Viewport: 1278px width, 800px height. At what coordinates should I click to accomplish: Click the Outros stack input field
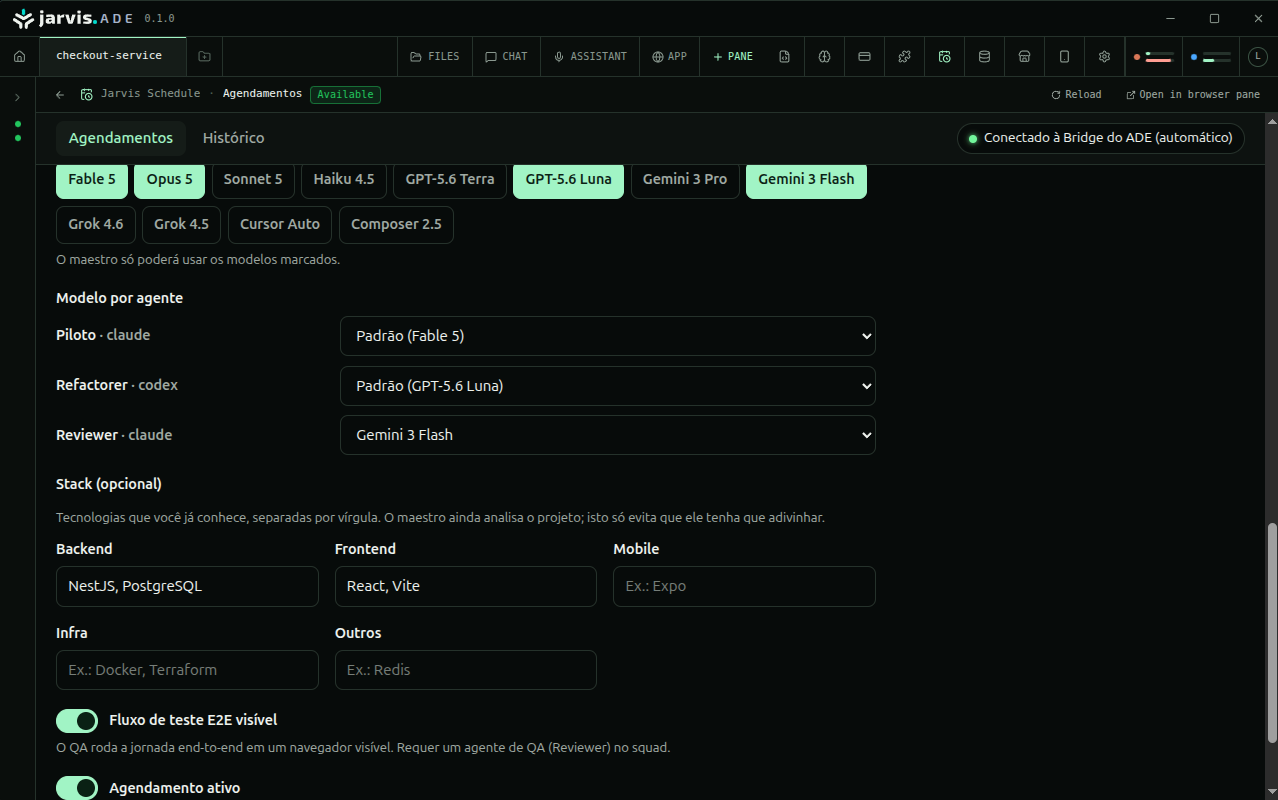coord(466,670)
